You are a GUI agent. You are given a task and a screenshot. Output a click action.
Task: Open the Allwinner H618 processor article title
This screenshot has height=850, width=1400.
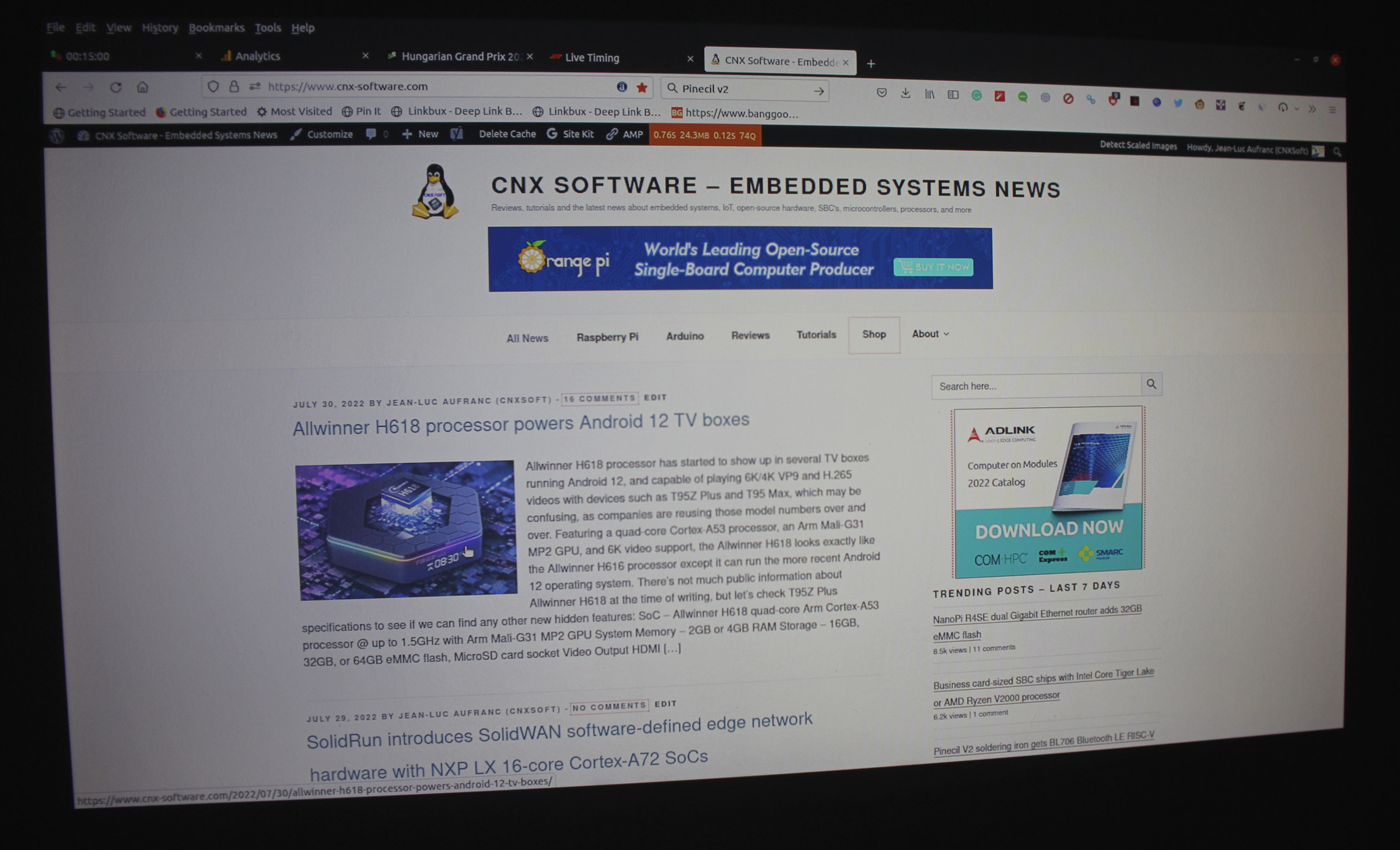521,424
